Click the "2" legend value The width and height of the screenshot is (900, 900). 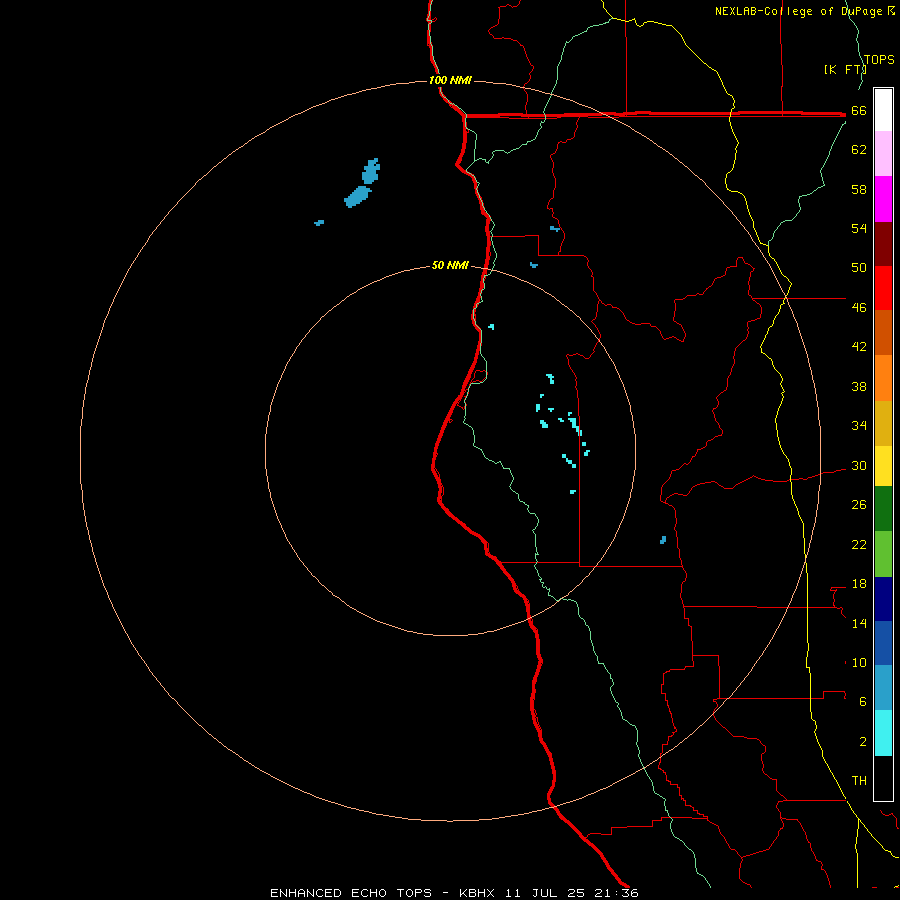[x=863, y=742]
